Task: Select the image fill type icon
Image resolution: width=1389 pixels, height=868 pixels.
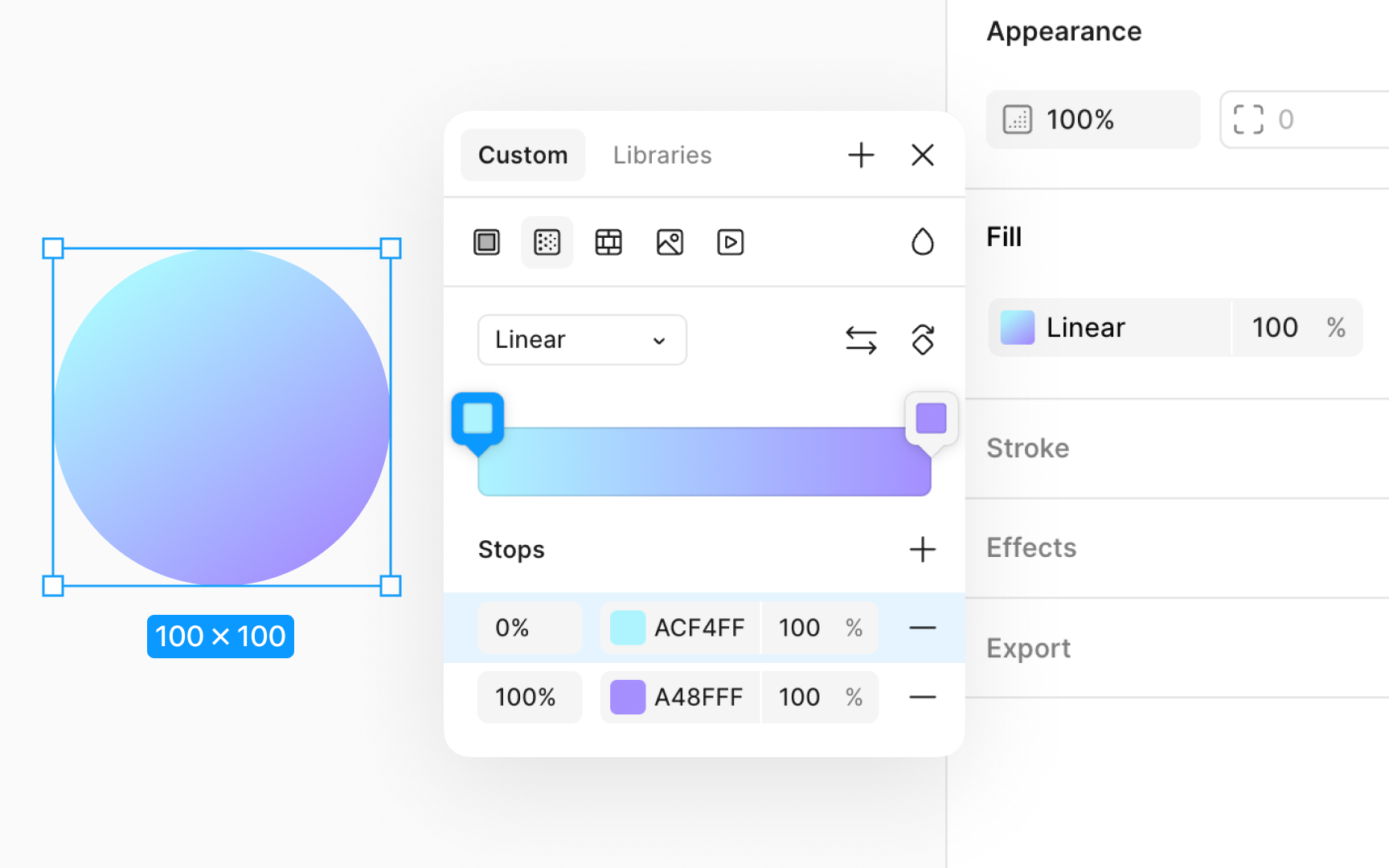Action: pos(670,242)
